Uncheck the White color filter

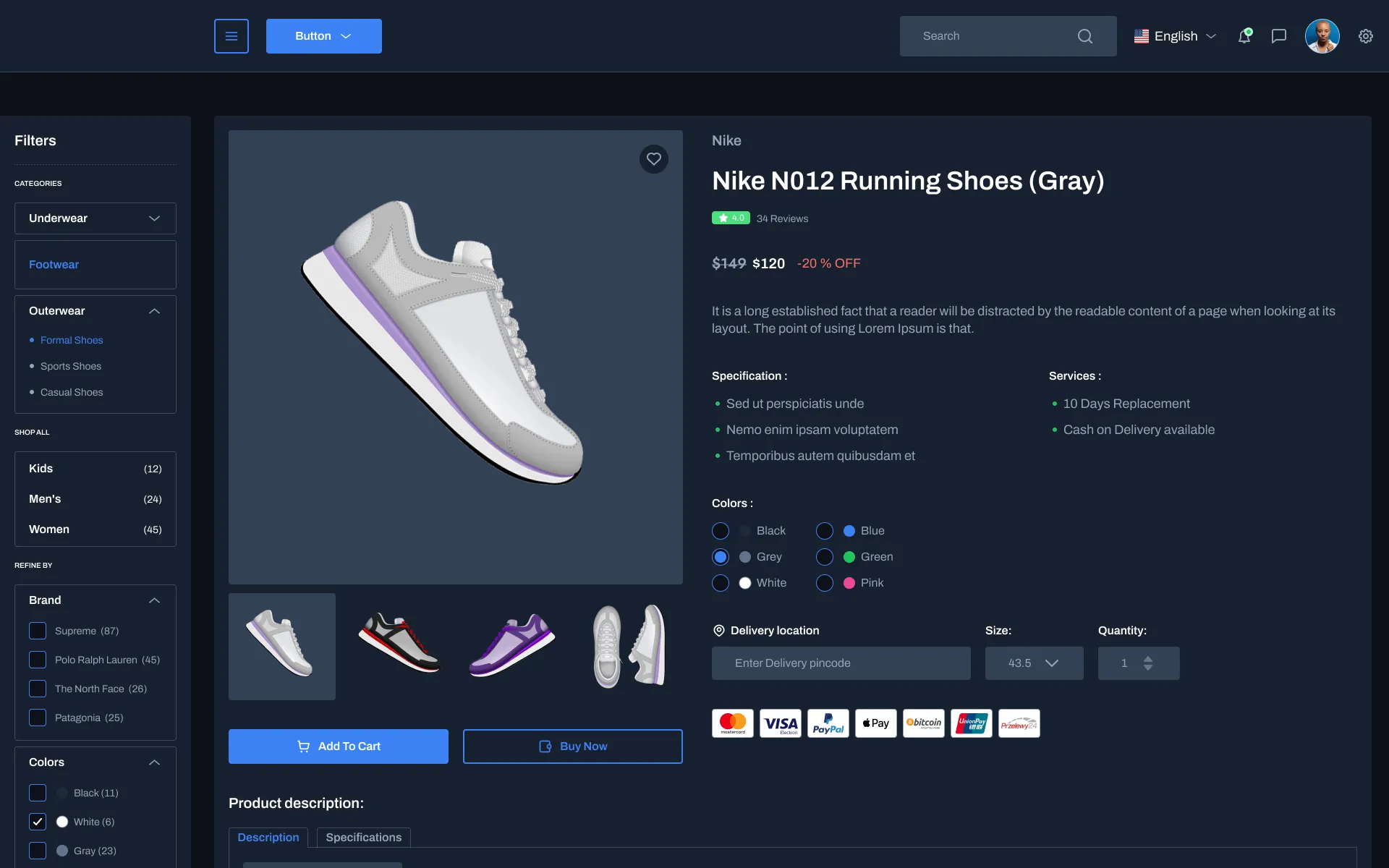pos(37,822)
